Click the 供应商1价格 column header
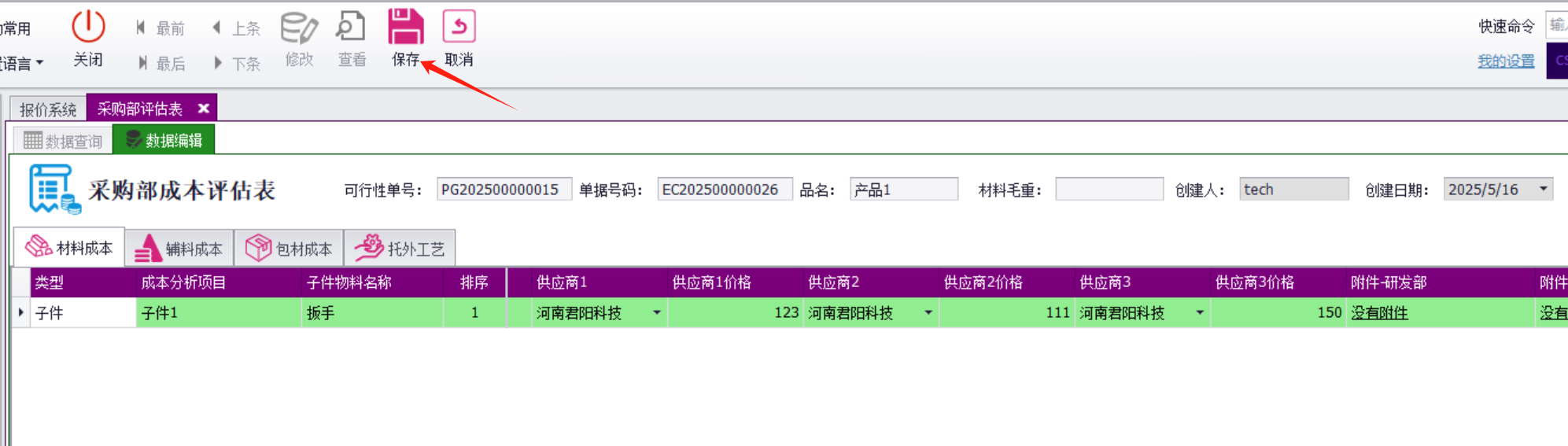1568x446 pixels. click(x=735, y=282)
